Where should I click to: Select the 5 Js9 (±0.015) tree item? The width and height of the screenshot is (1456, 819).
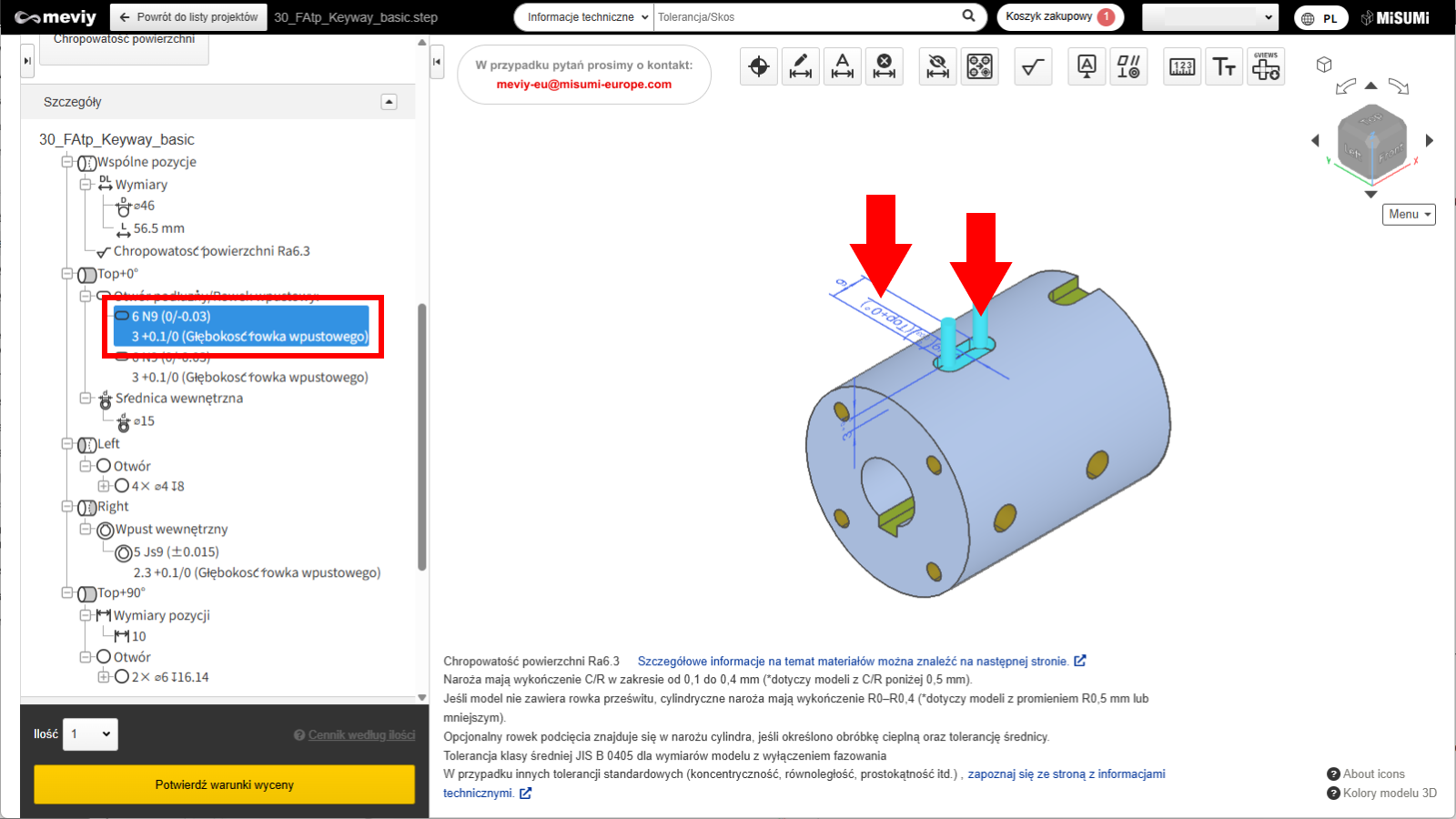[x=176, y=551]
